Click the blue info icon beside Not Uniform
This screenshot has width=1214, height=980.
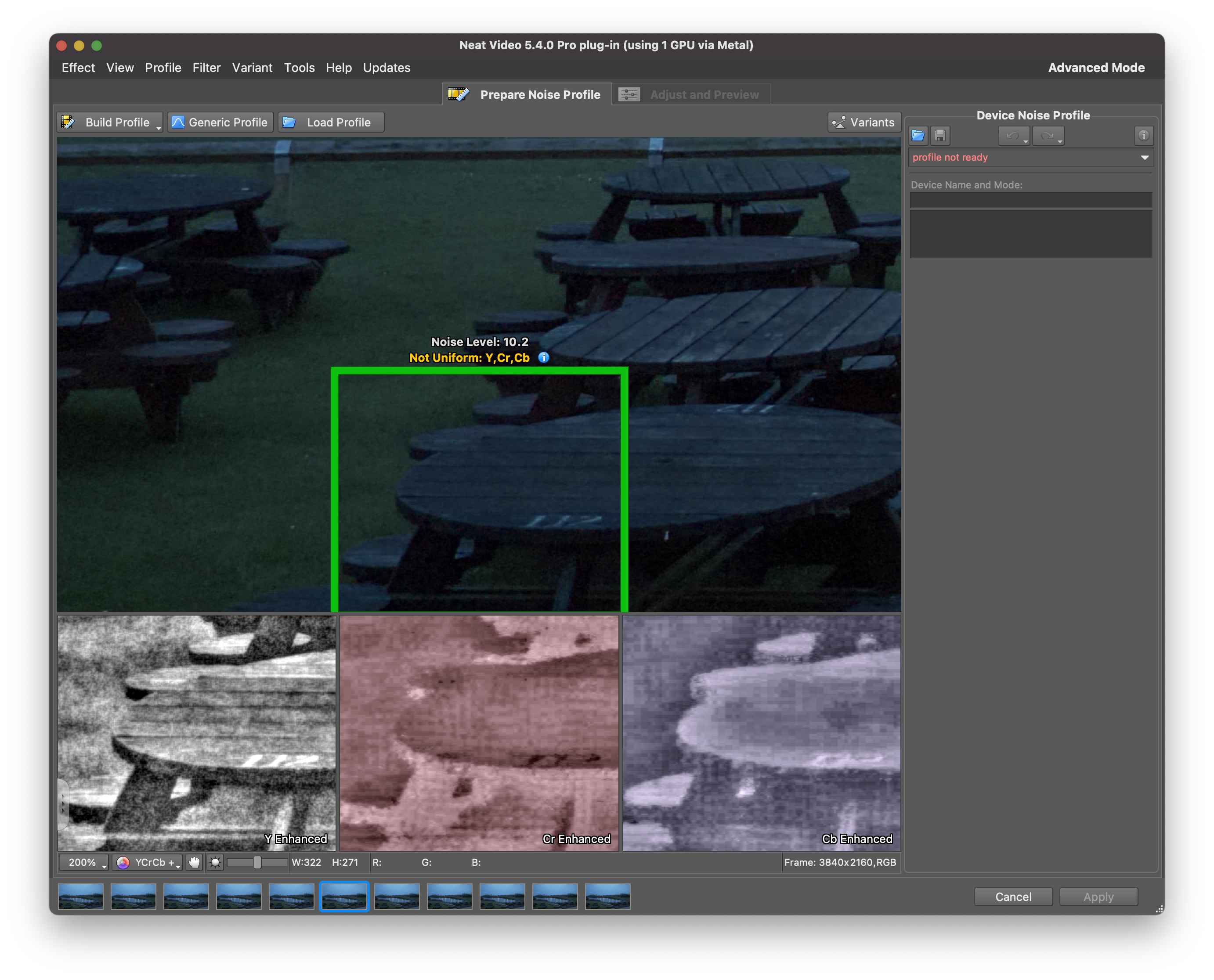click(x=543, y=357)
